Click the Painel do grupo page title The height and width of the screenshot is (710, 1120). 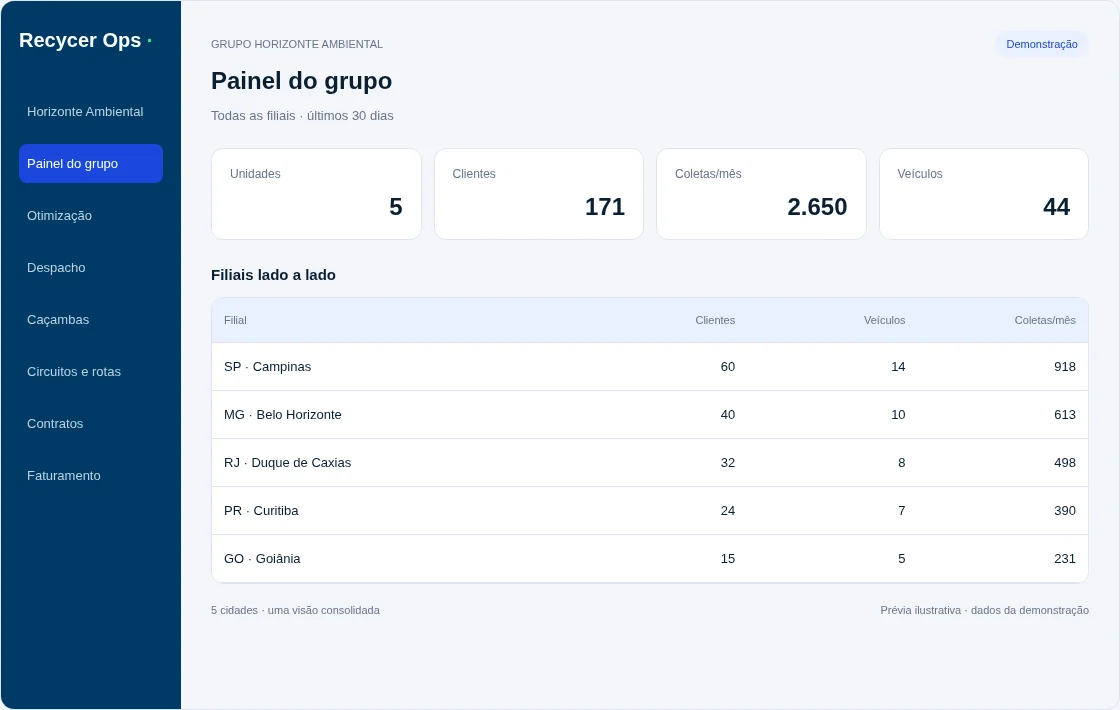click(301, 81)
